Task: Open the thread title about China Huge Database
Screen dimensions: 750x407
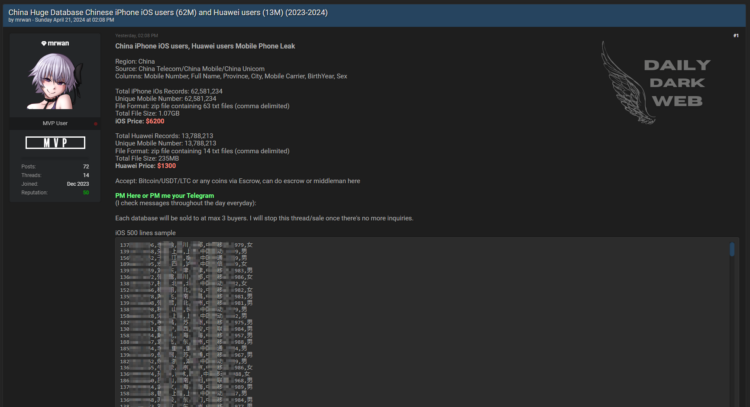Action: [168, 12]
